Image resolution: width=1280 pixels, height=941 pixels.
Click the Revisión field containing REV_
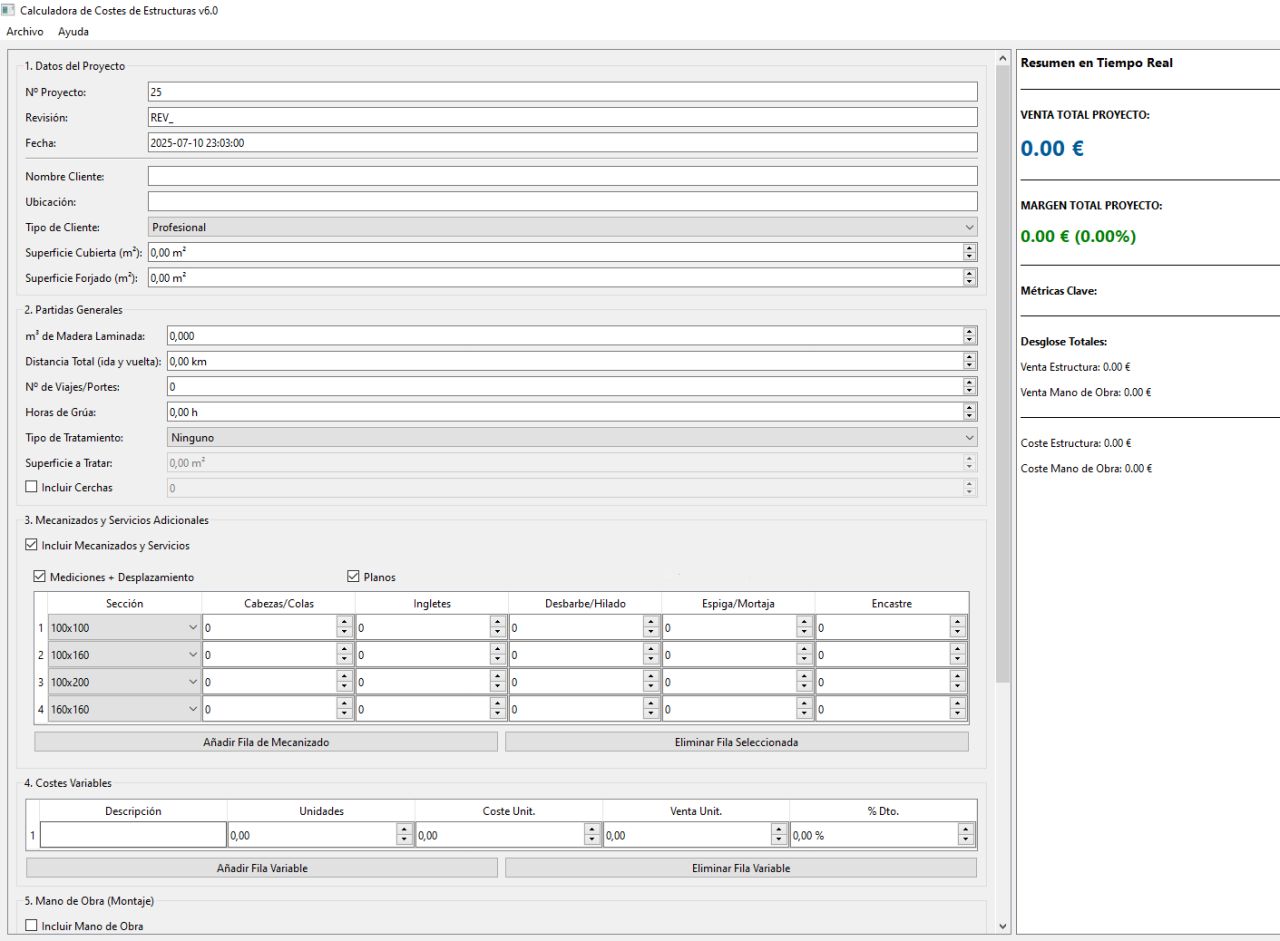pos(562,117)
